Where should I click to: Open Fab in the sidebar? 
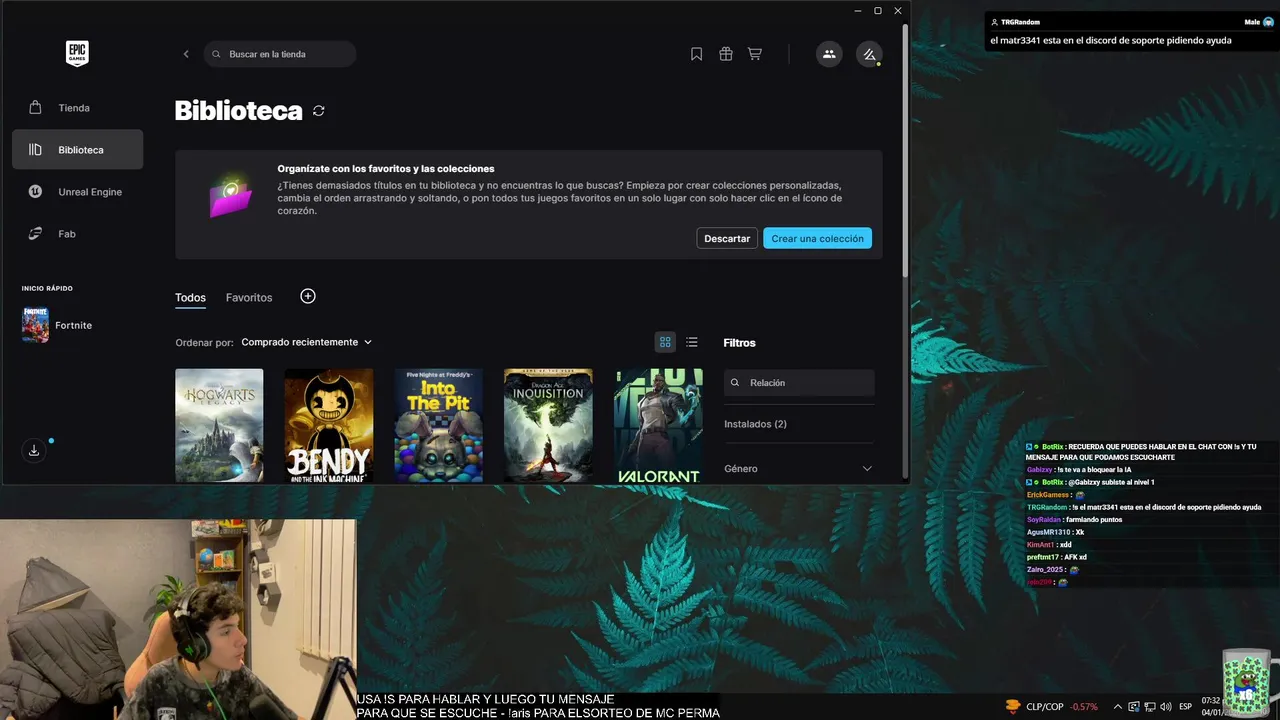point(77,234)
